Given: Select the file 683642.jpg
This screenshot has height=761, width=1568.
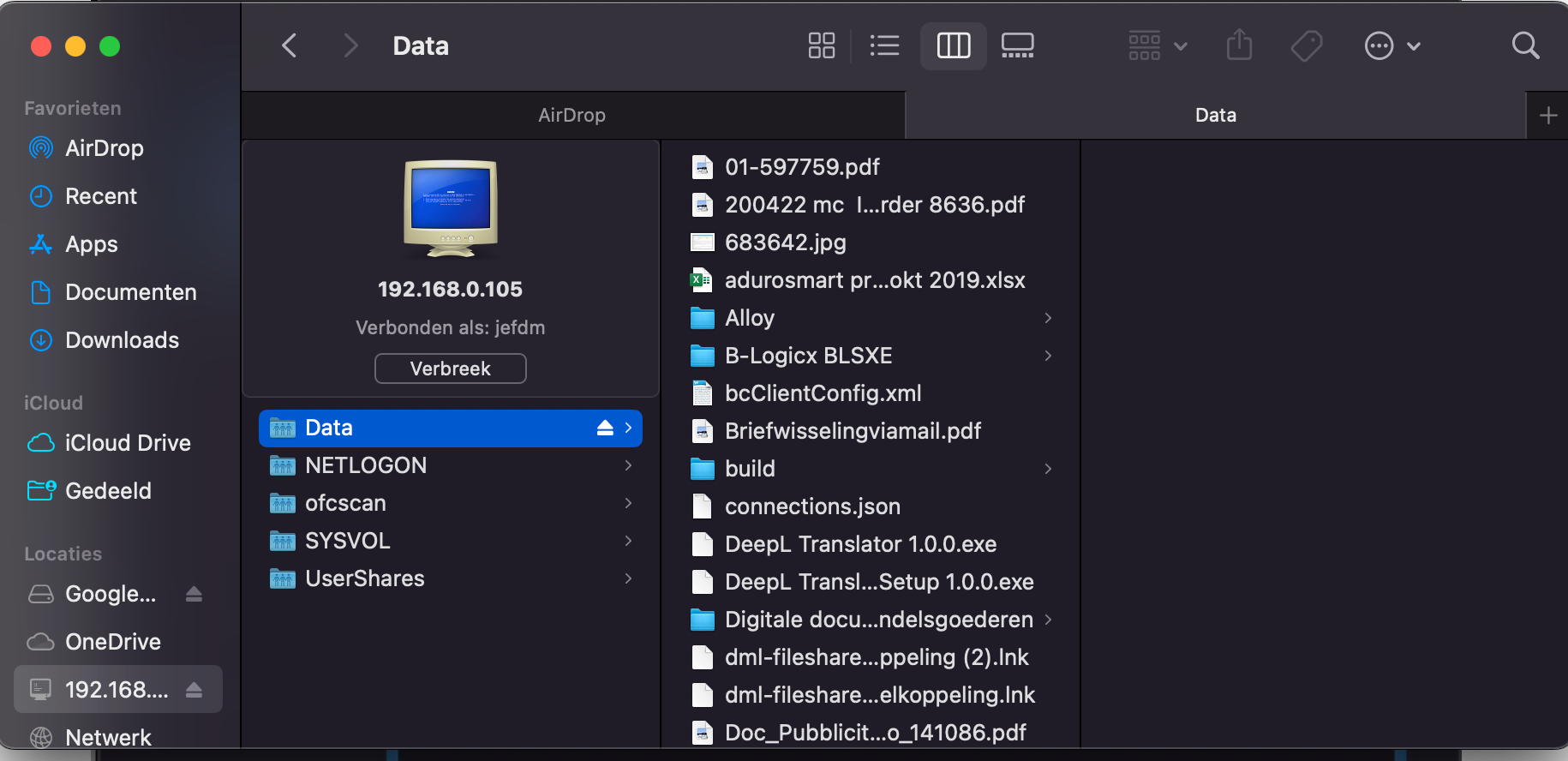Looking at the screenshot, I should click(x=785, y=243).
